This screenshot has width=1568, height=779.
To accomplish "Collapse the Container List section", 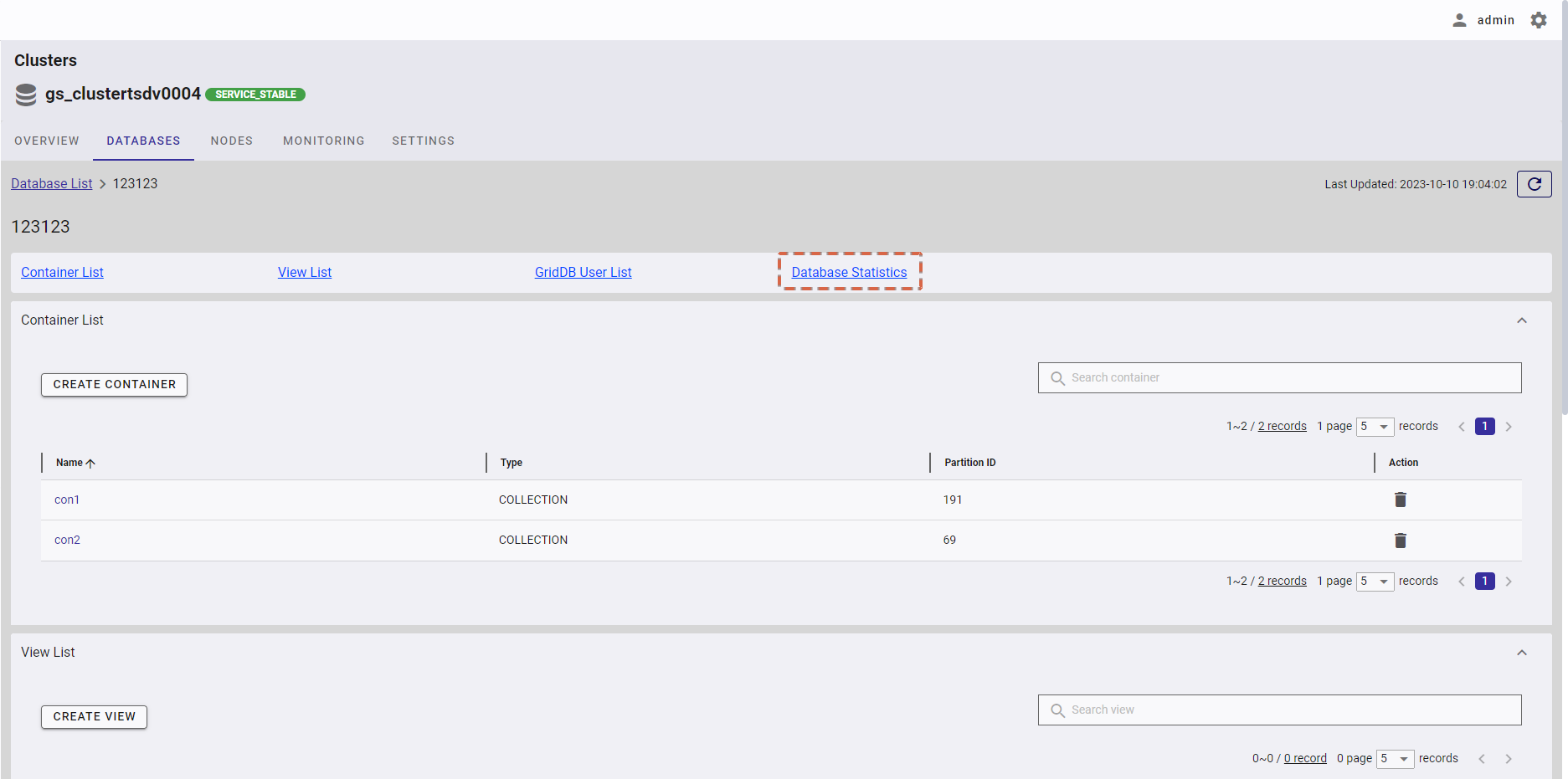I will click(1521, 320).
